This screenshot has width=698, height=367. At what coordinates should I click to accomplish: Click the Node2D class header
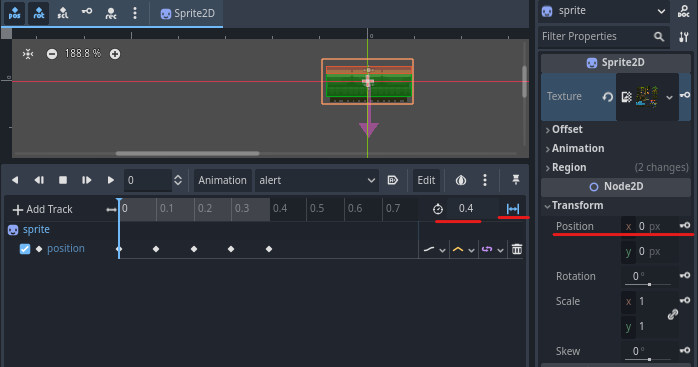[x=616, y=187]
